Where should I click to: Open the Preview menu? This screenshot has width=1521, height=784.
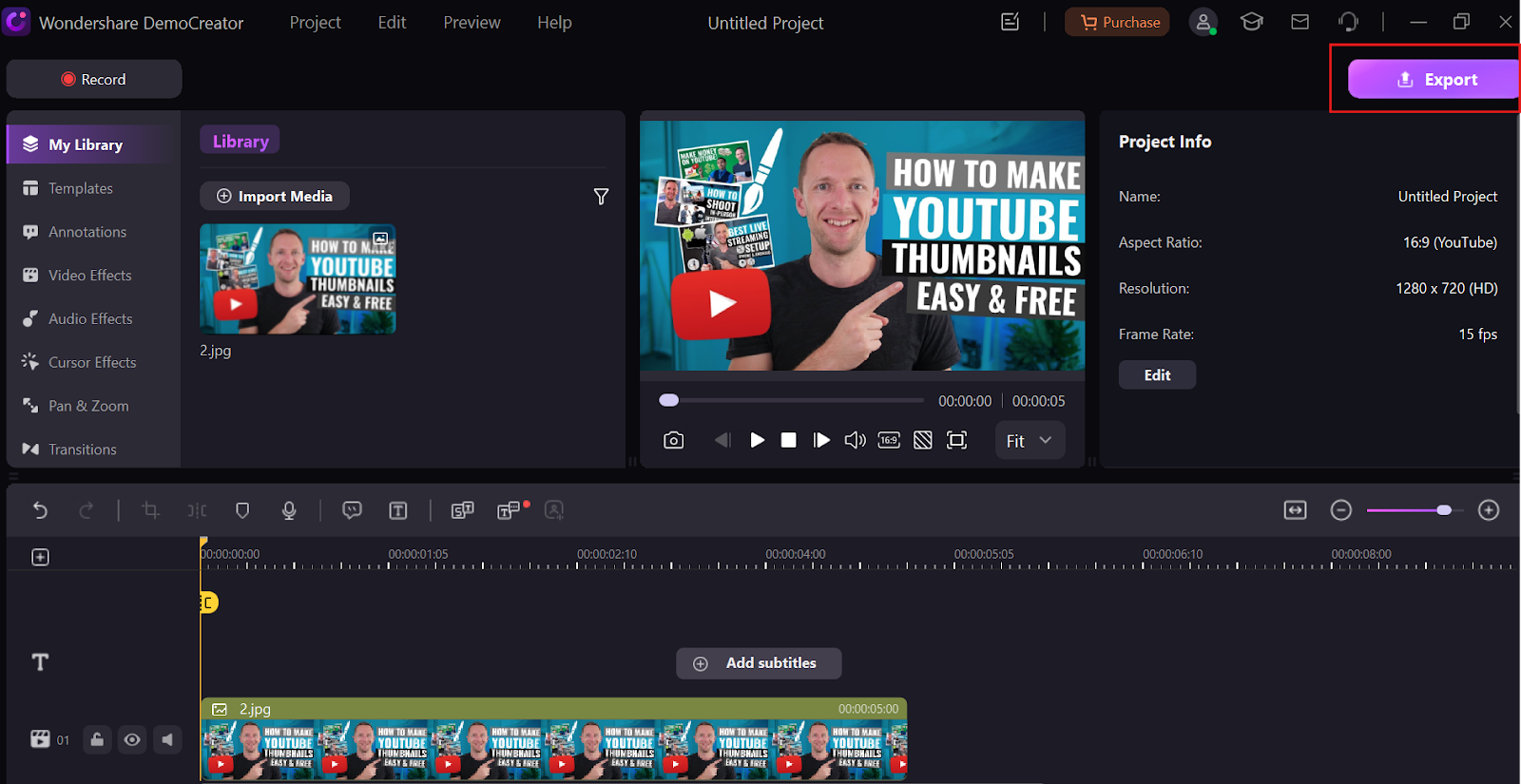pos(472,22)
